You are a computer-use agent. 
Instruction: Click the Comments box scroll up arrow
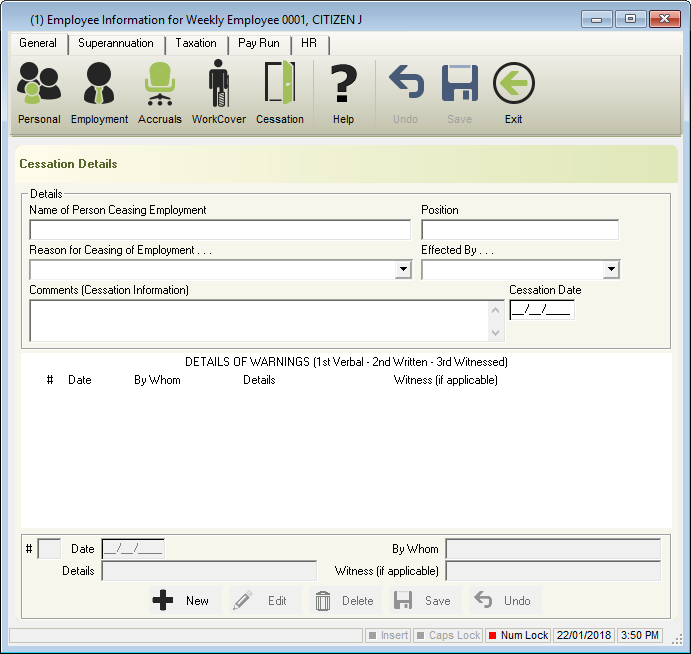coord(495,310)
